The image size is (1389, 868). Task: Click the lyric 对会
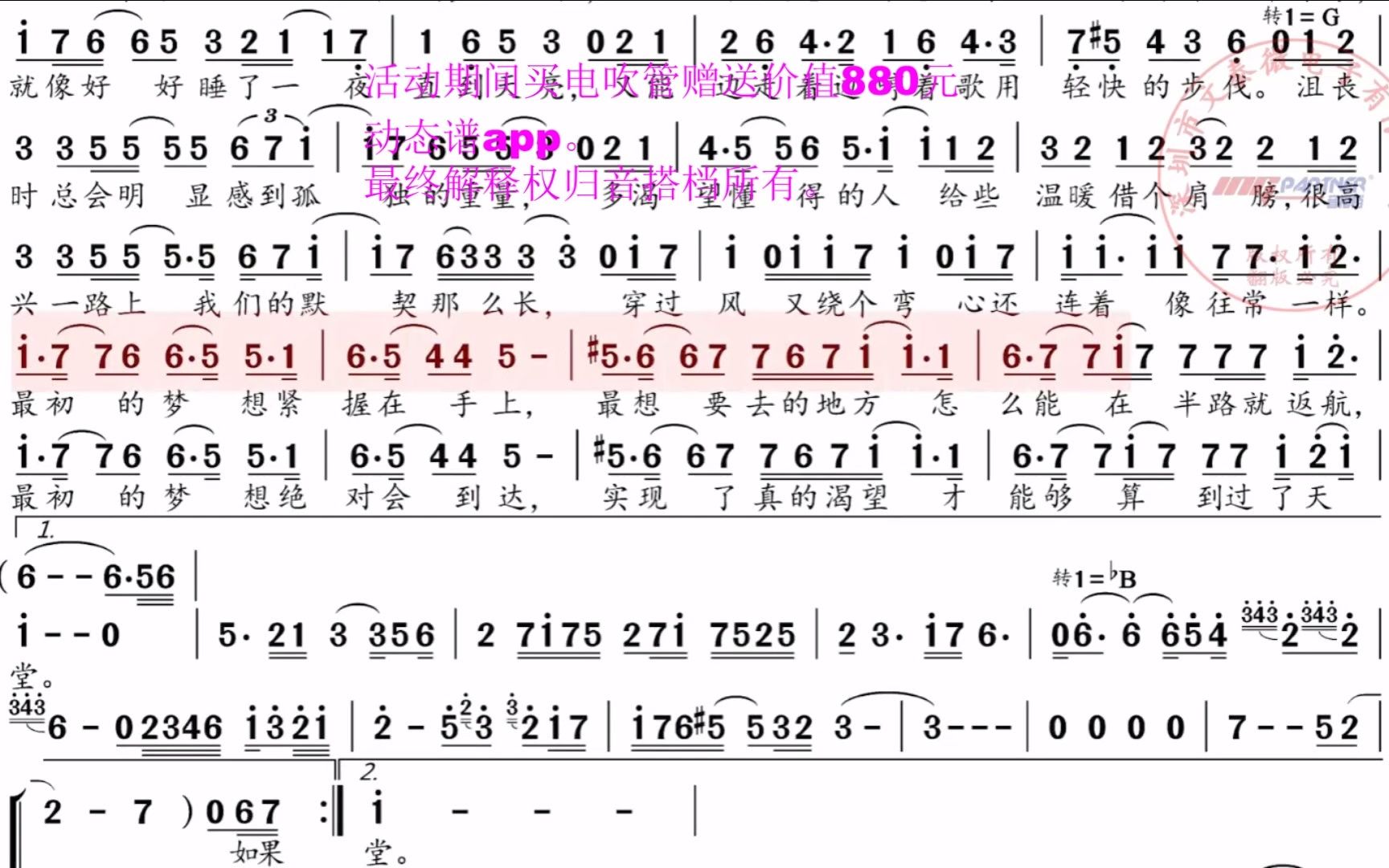tap(379, 497)
